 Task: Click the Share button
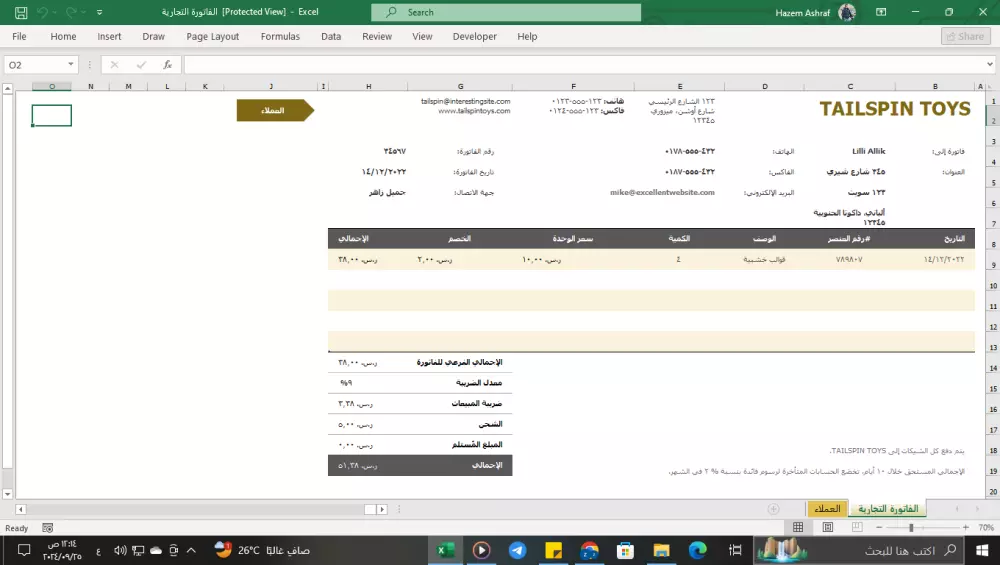(x=965, y=36)
